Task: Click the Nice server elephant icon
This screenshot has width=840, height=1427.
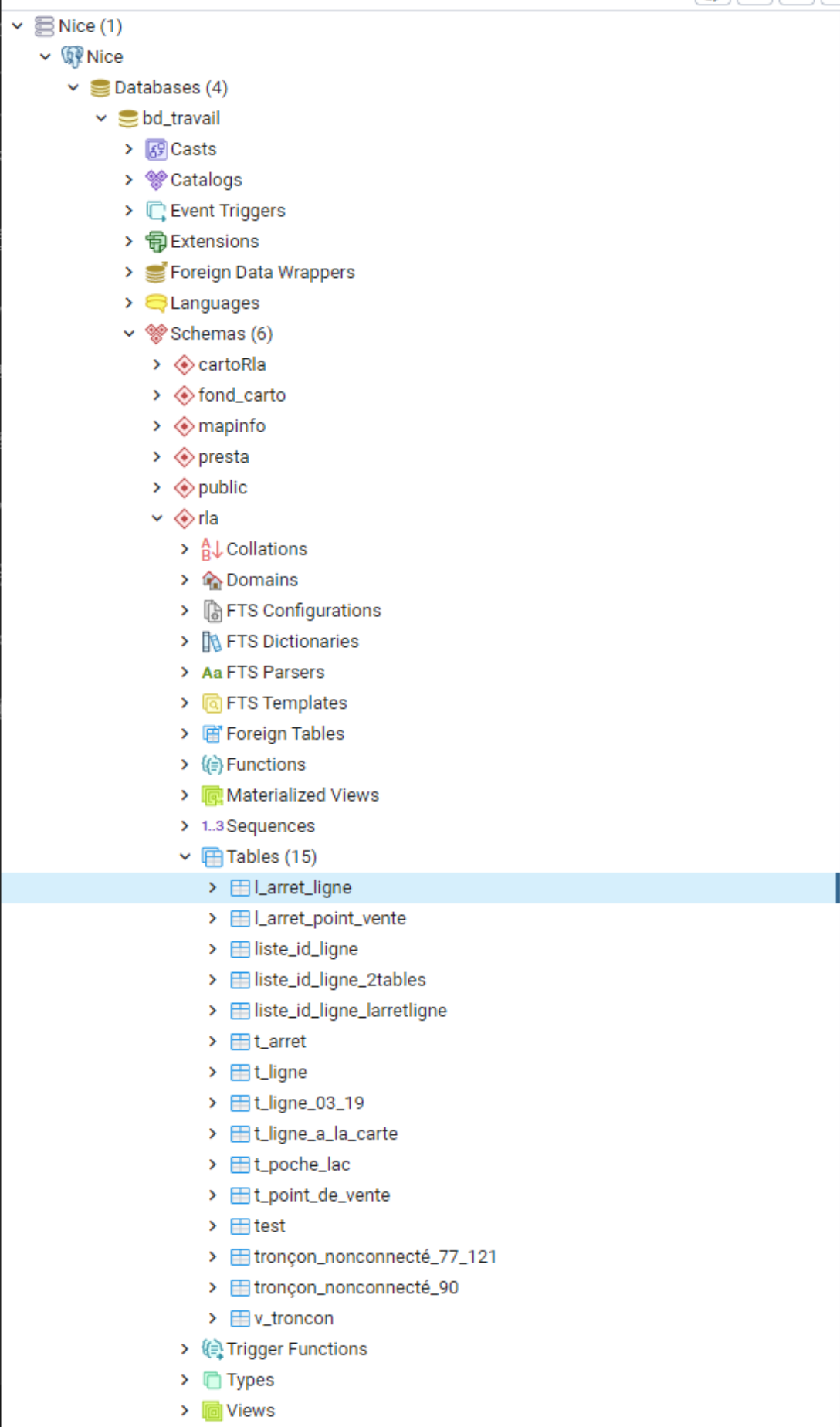Action: (72, 56)
